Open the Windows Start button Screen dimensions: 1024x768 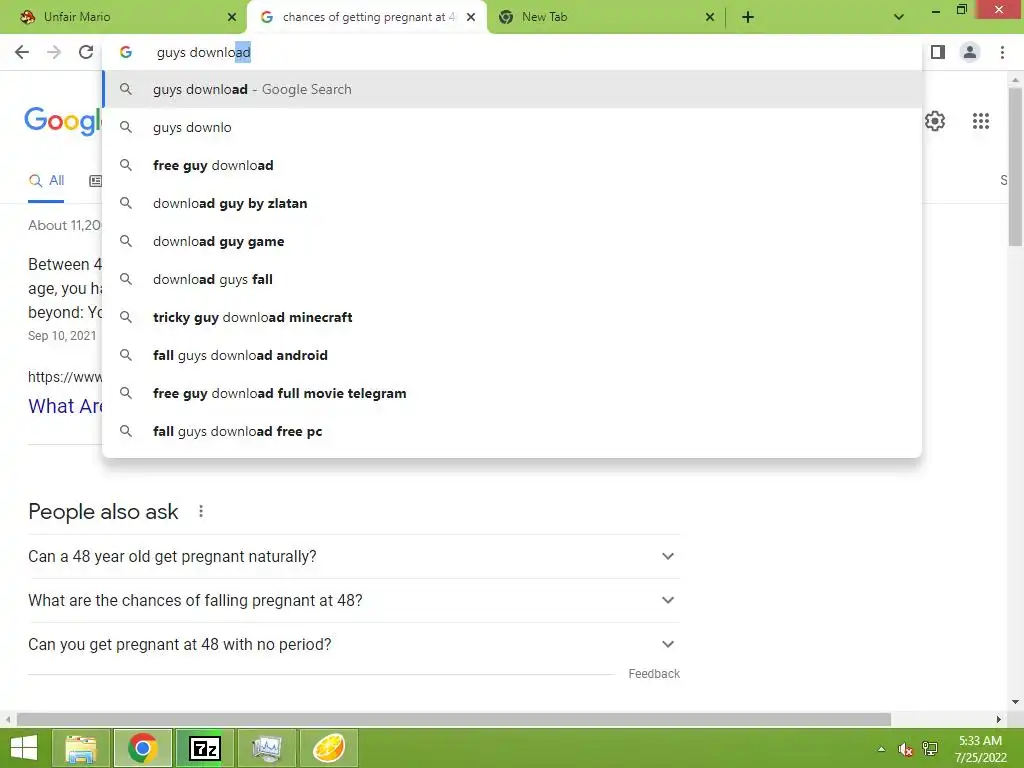tap(24, 748)
